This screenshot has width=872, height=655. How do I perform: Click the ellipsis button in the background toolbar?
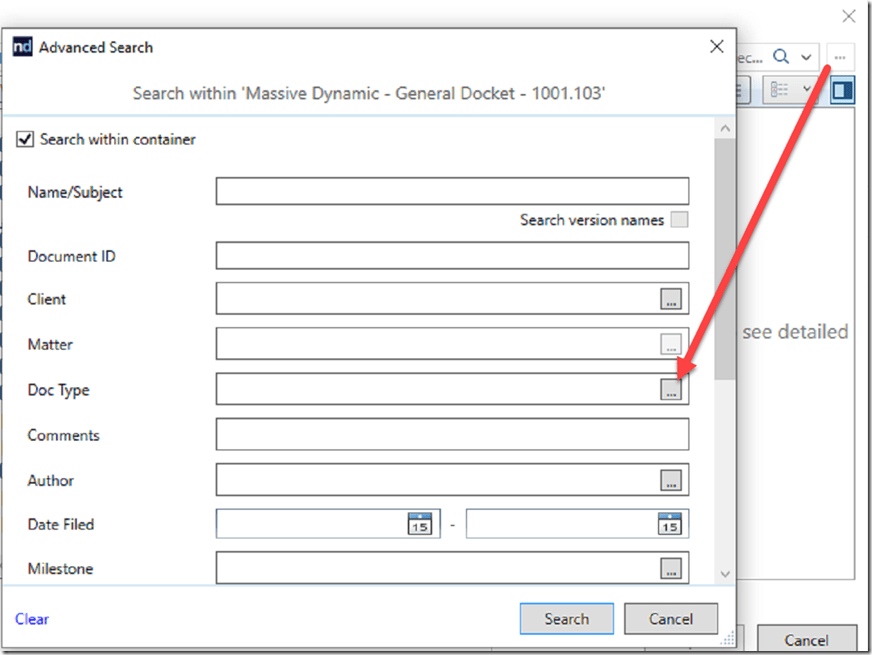[839, 57]
